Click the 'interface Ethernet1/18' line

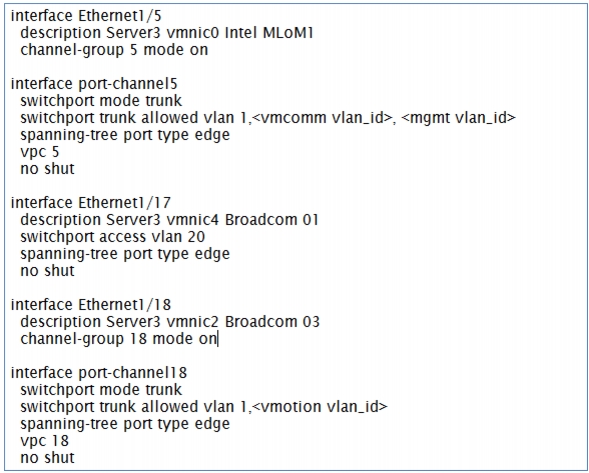point(91,305)
